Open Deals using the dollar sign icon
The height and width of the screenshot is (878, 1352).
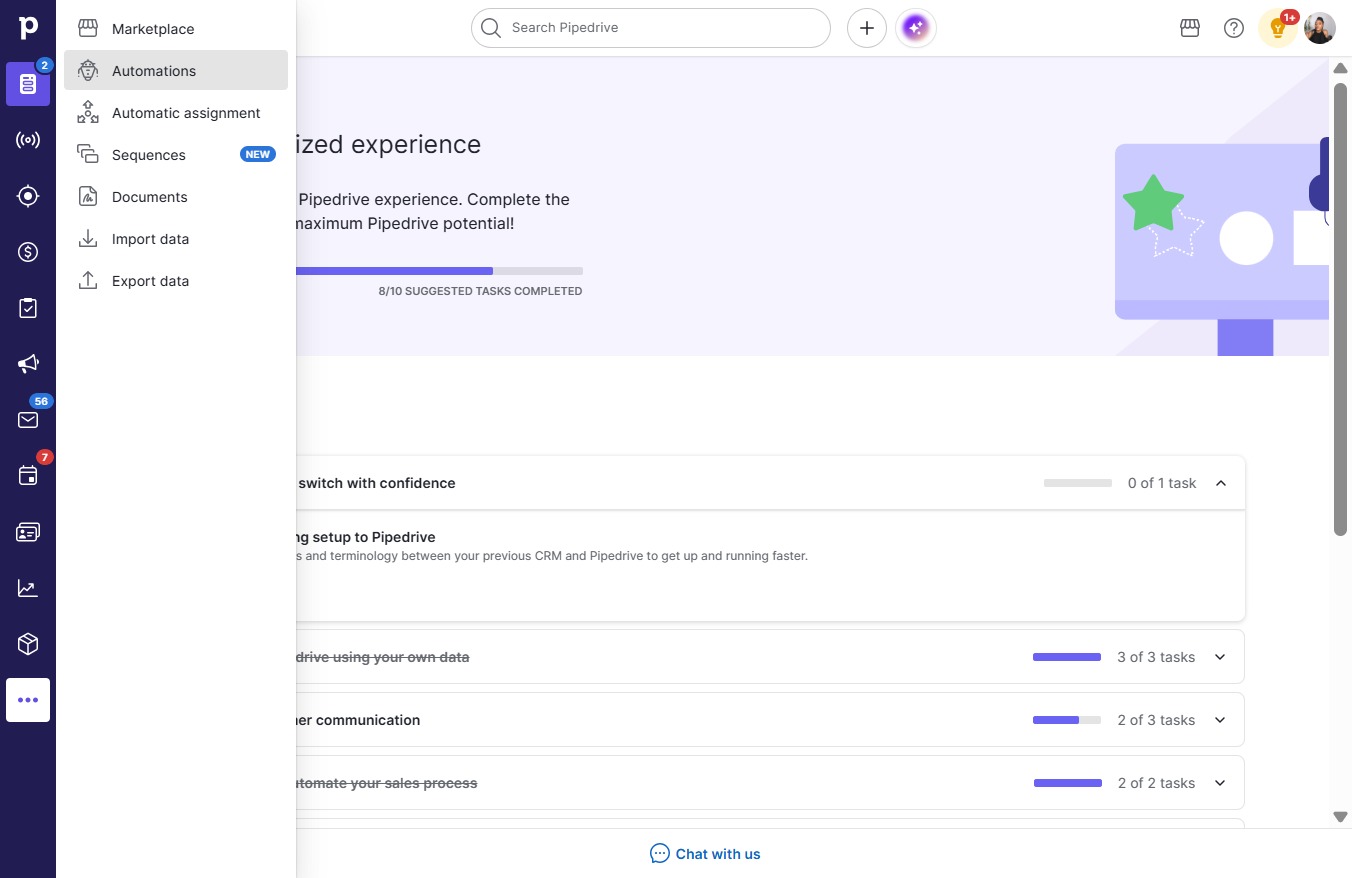[x=28, y=252]
